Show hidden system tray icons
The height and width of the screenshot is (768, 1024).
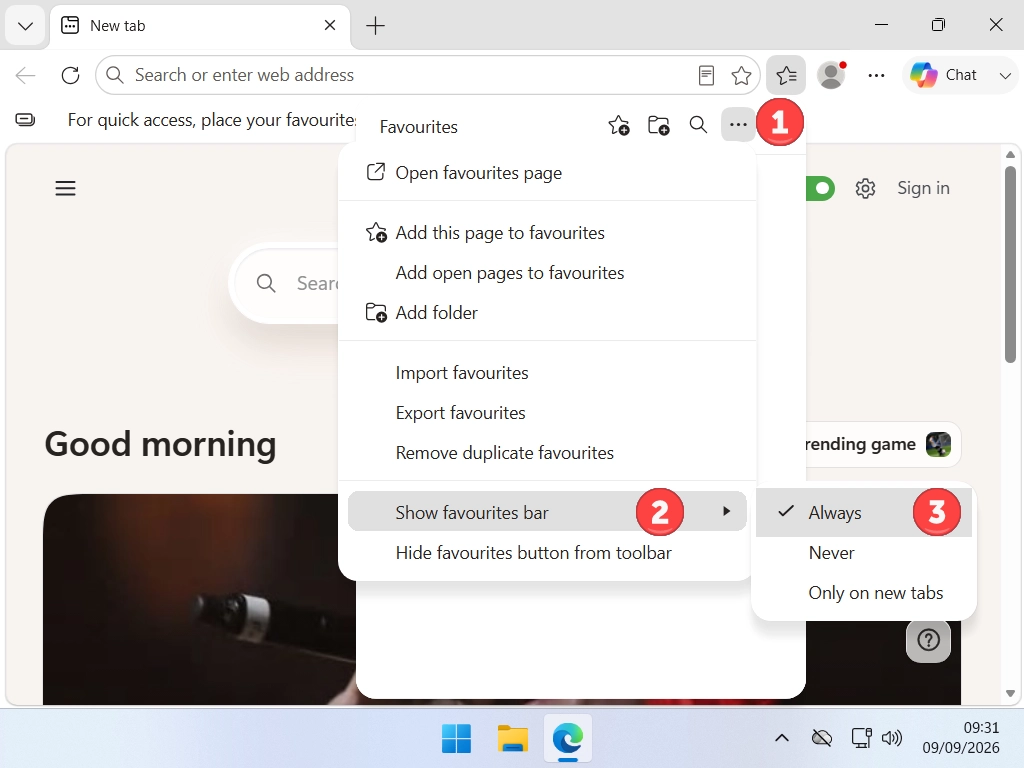pos(782,739)
